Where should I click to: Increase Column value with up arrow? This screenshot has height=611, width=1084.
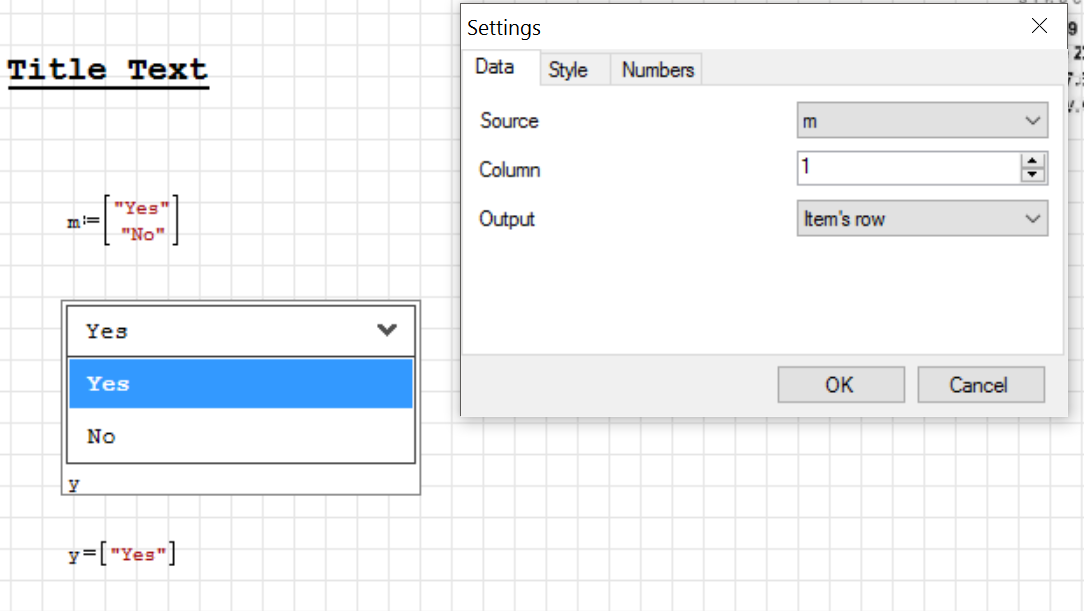pos(1032,162)
